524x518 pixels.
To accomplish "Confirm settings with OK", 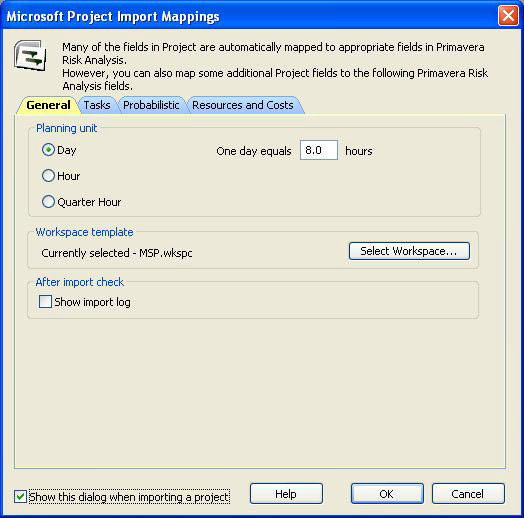I will (x=387, y=494).
